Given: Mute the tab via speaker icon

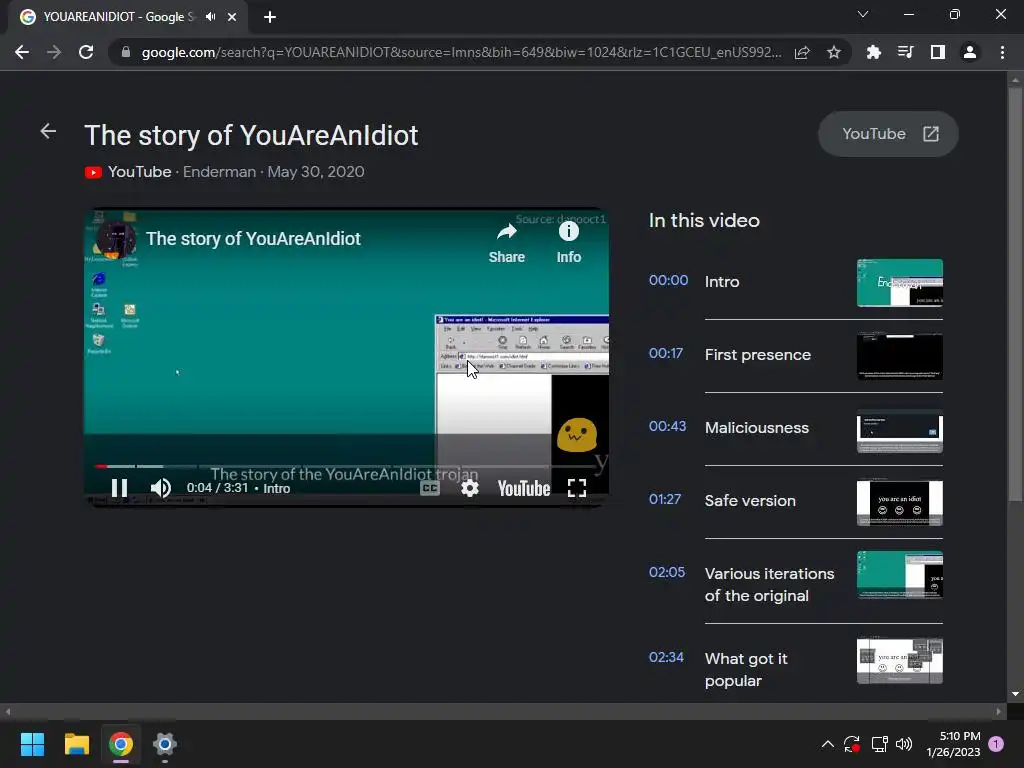Looking at the screenshot, I should (210, 17).
